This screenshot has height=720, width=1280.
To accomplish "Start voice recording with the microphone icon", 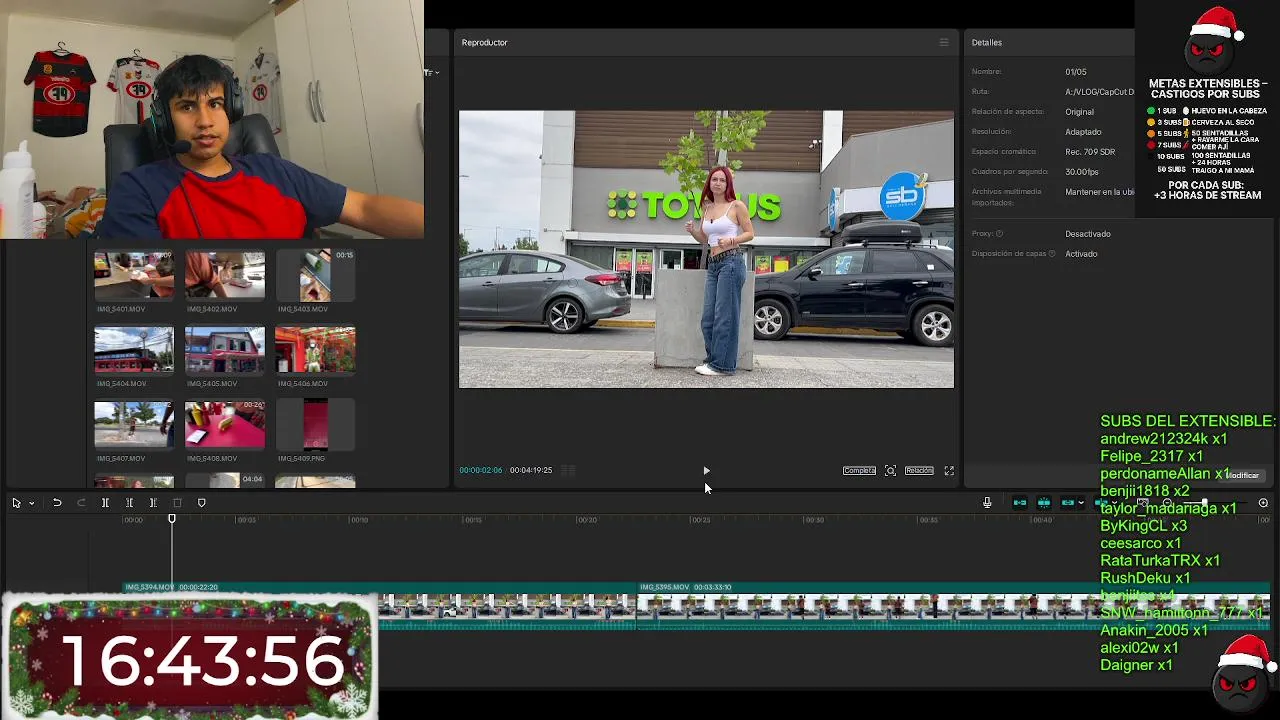I will click(987, 503).
